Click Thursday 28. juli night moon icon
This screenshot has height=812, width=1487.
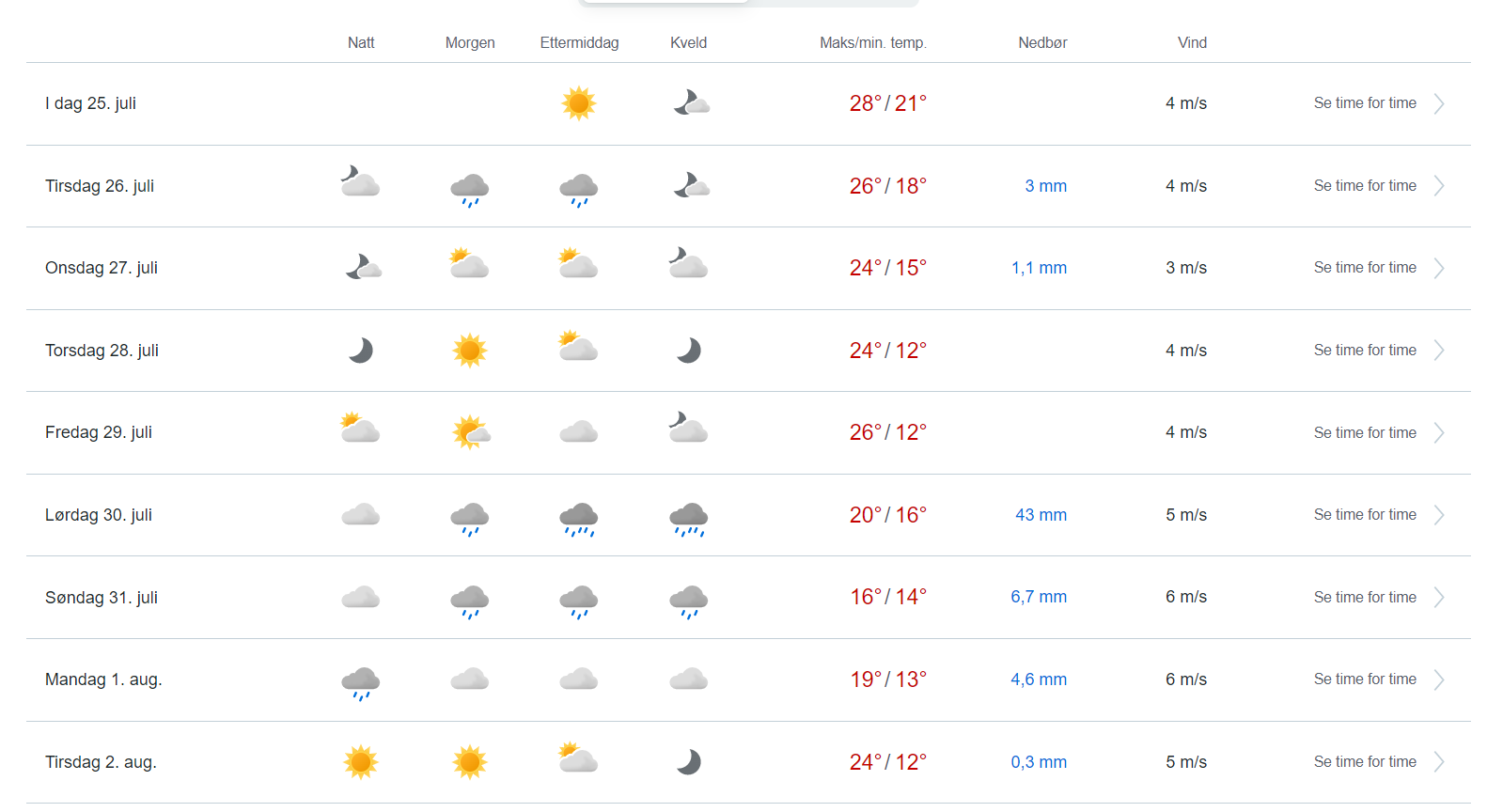pyautogui.click(x=361, y=351)
